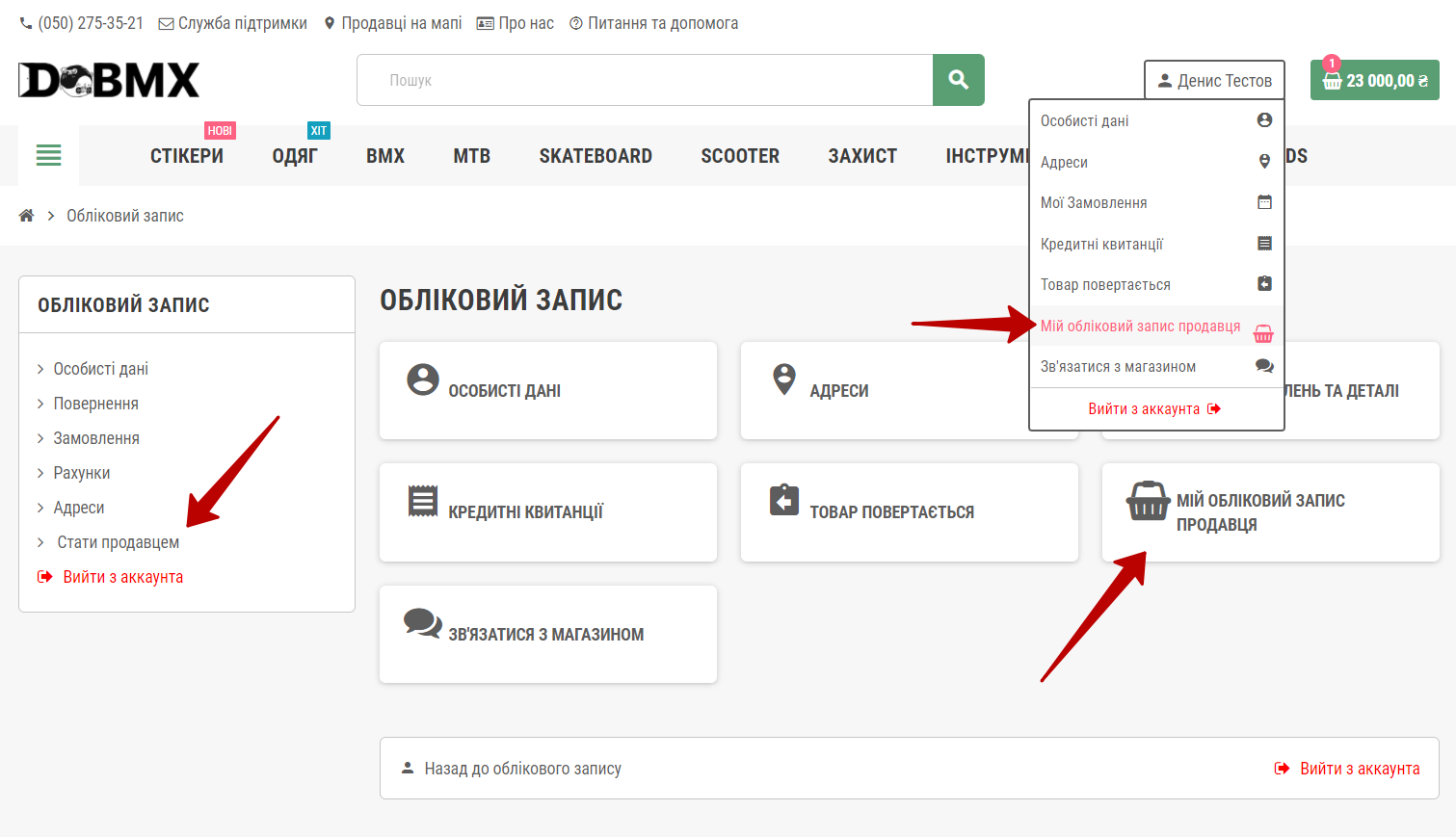Click the phone number (050) 275-35-21
Screen dimensions: 1456x837
point(82,23)
